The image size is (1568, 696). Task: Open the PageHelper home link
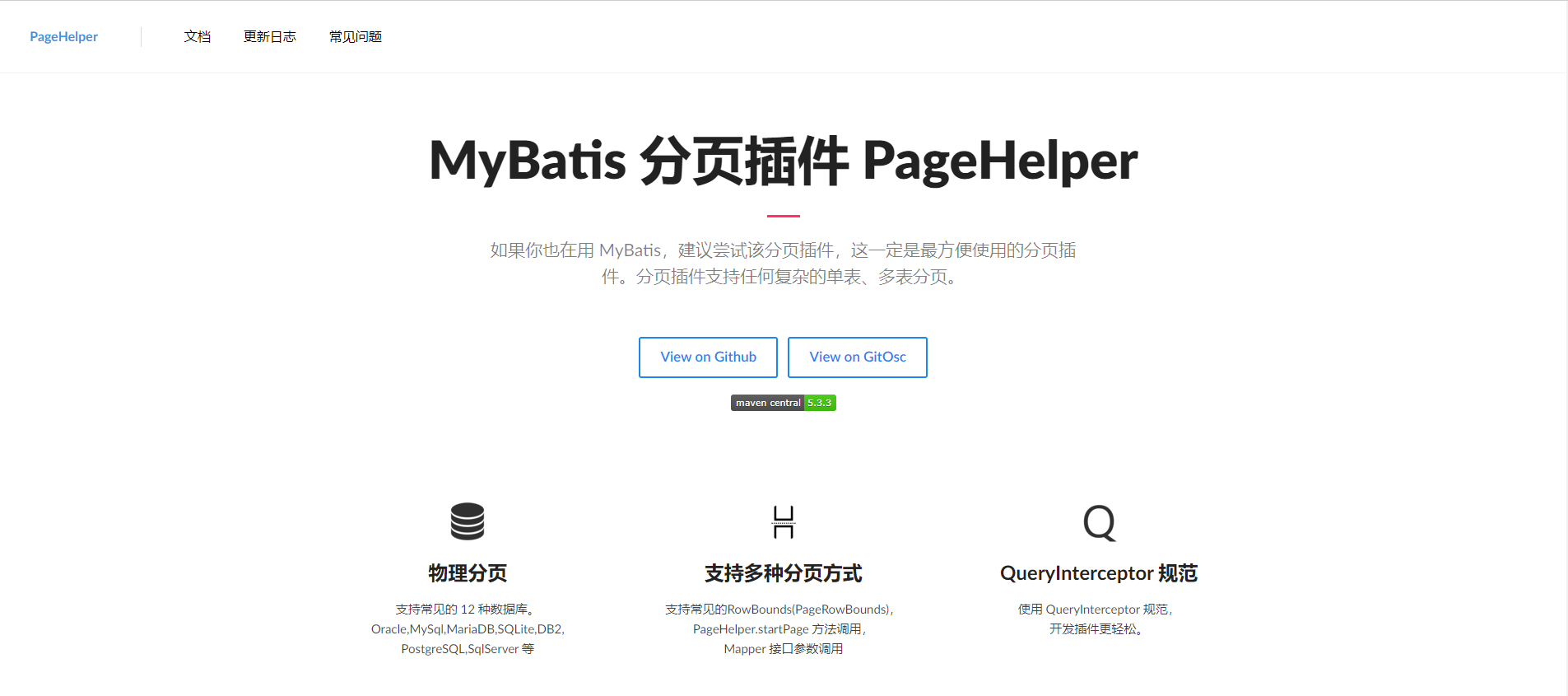(x=63, y=36)
